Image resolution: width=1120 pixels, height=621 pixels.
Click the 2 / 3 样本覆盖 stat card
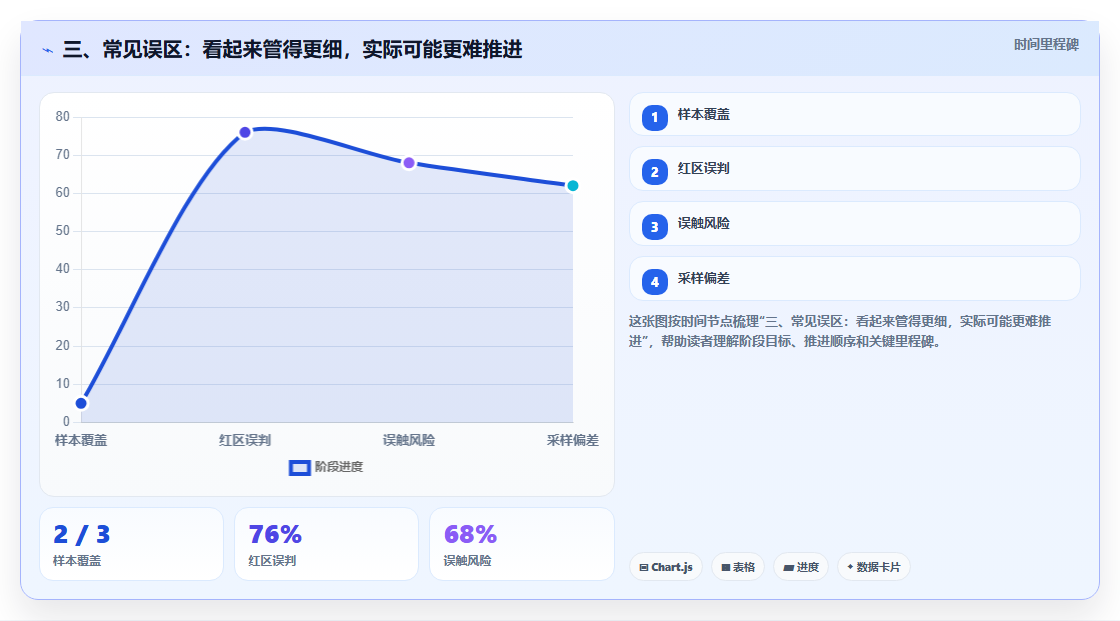pyautogui.click(x=131, y=544)
